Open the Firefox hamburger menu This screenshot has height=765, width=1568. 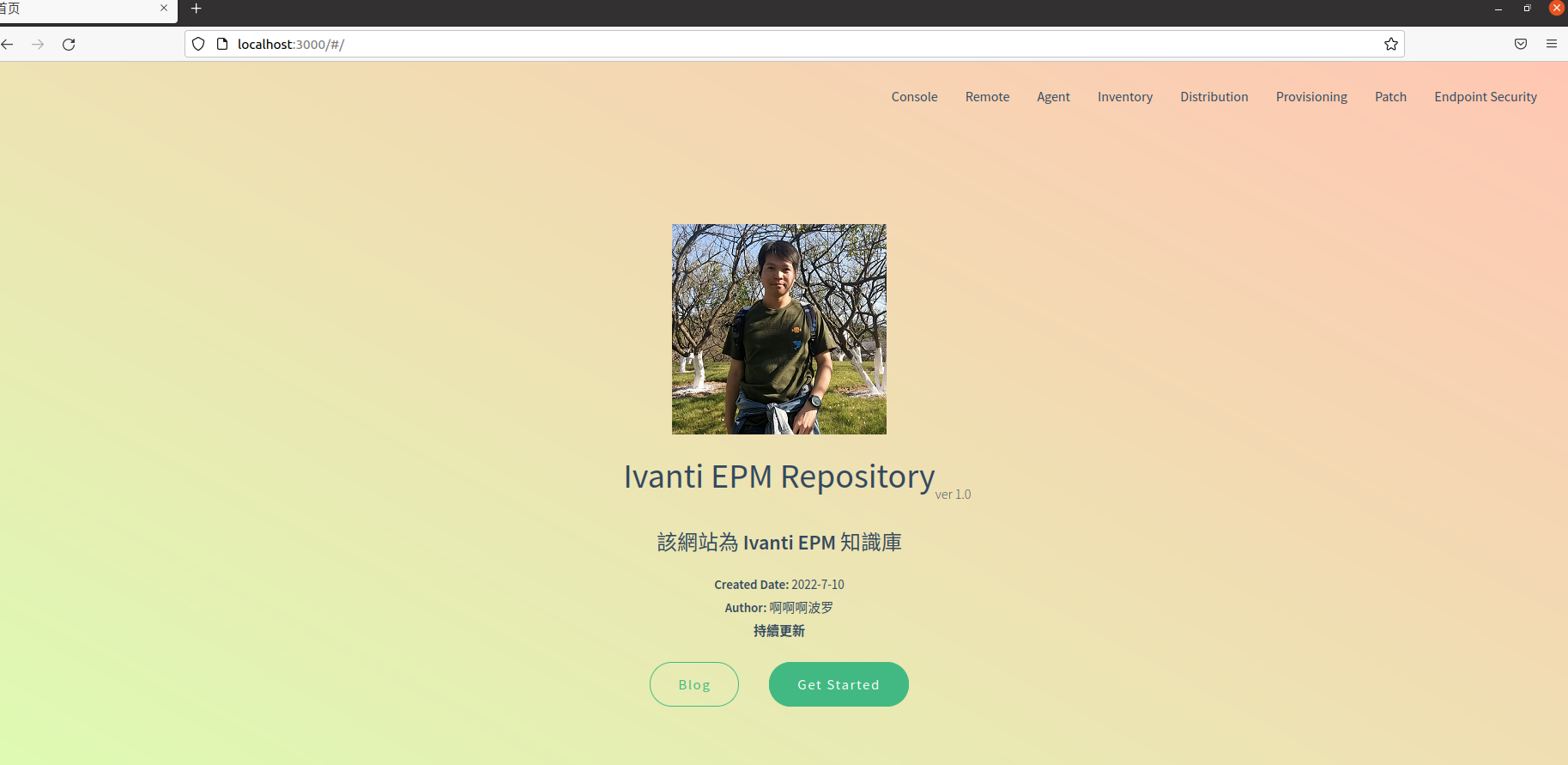[1552, 44]
